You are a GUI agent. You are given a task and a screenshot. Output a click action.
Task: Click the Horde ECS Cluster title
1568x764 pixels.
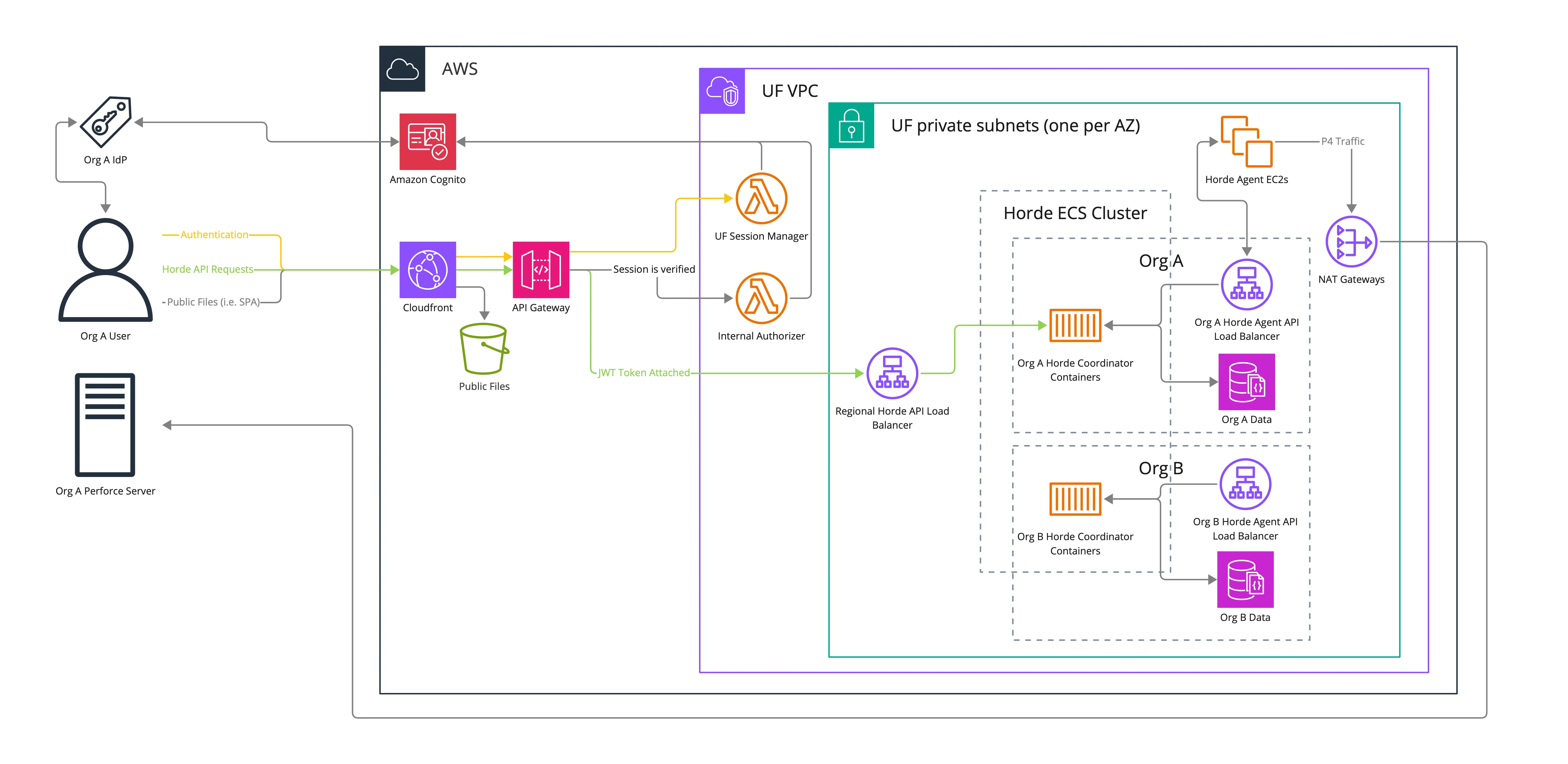pyautogui.click(x=1075, y=213)
